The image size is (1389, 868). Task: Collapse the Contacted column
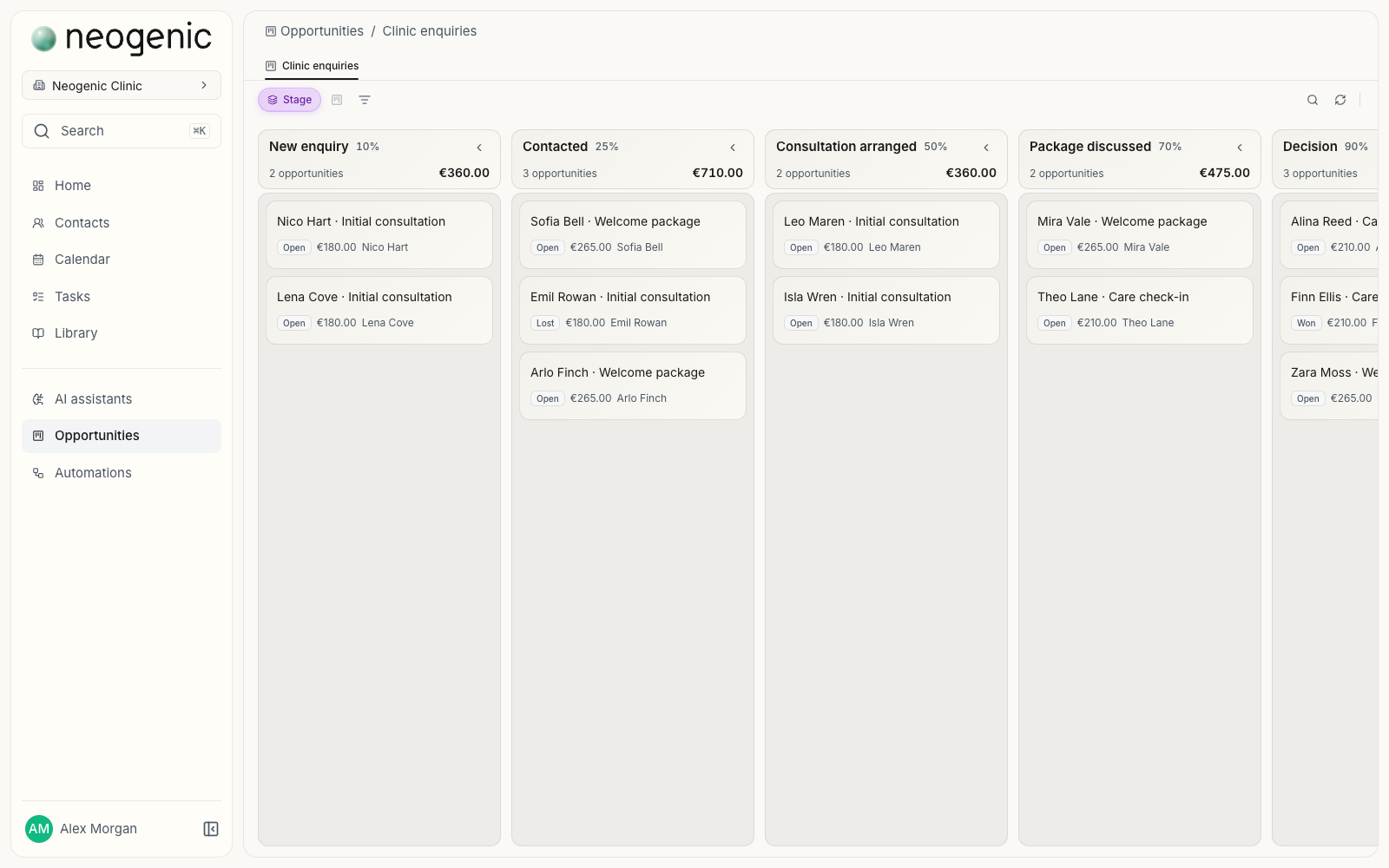[x=733, y=148]
